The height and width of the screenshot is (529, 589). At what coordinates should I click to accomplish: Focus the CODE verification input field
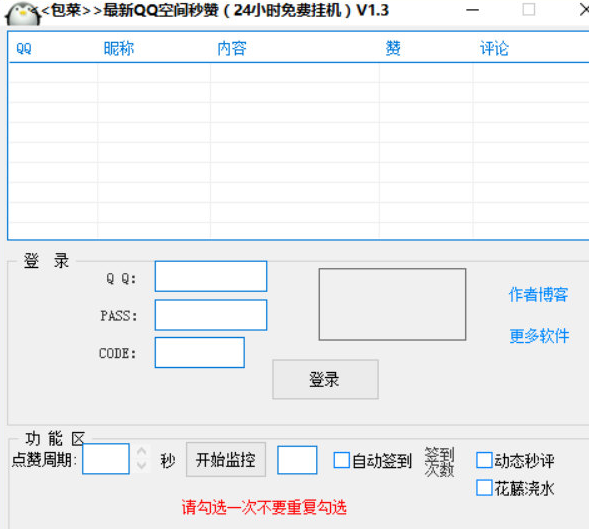(200, 353)
